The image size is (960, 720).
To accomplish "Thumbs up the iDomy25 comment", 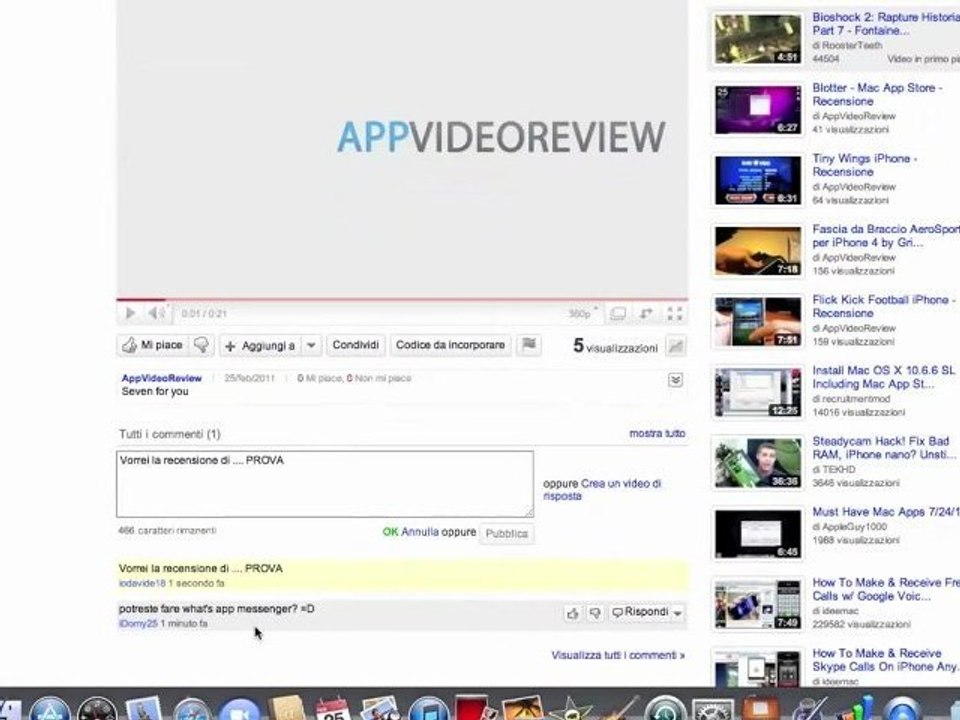I will (x=572, y=613).
